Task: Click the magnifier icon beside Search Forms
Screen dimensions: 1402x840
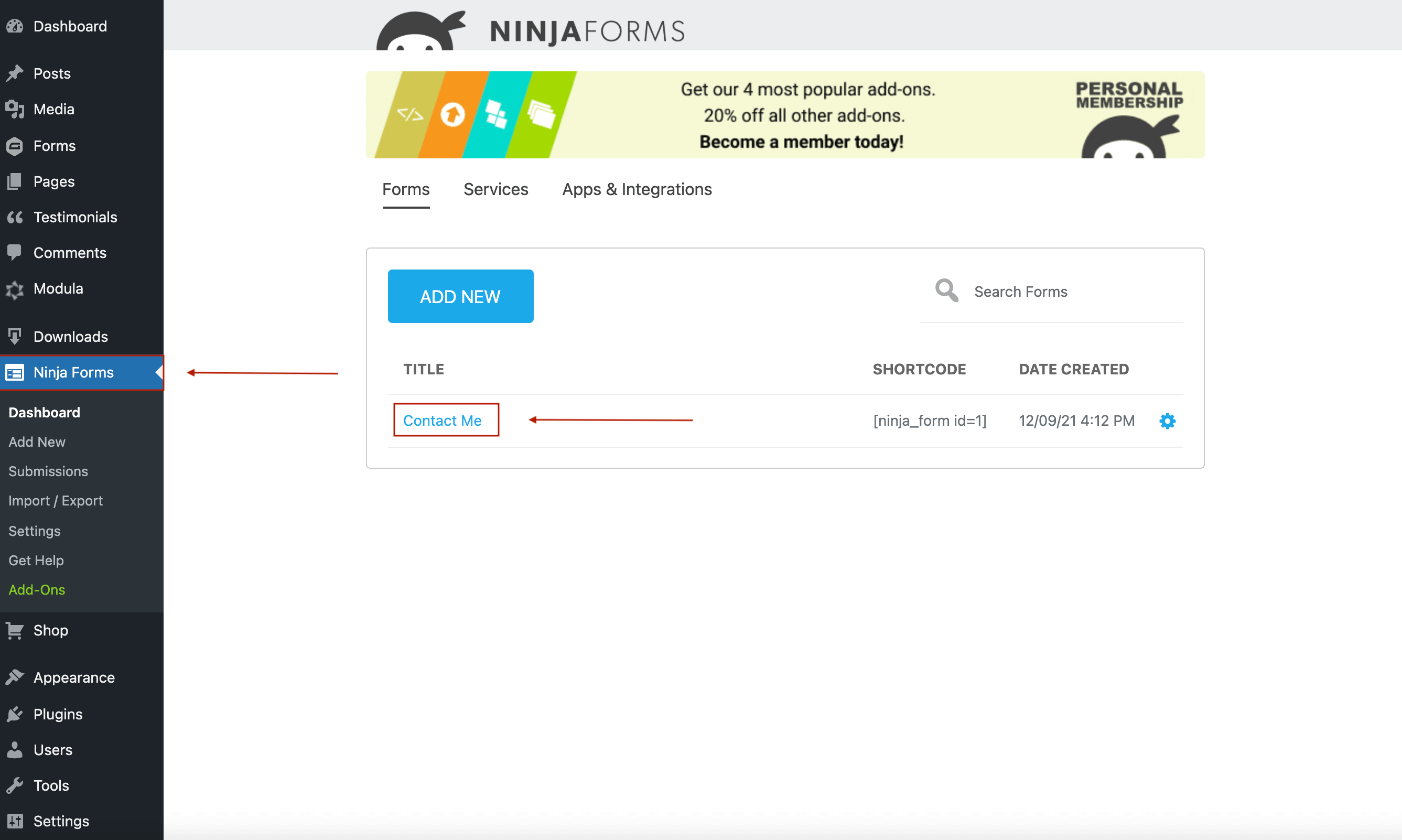Action: [947, 290]
